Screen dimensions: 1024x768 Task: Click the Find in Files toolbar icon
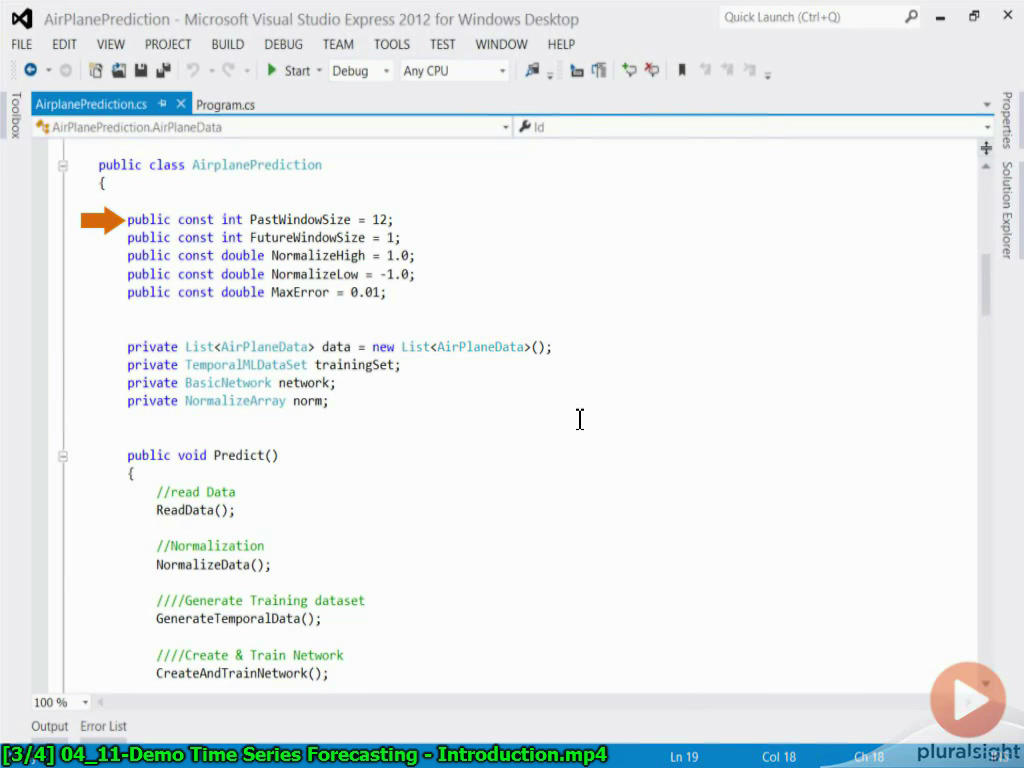click(532, 70)
